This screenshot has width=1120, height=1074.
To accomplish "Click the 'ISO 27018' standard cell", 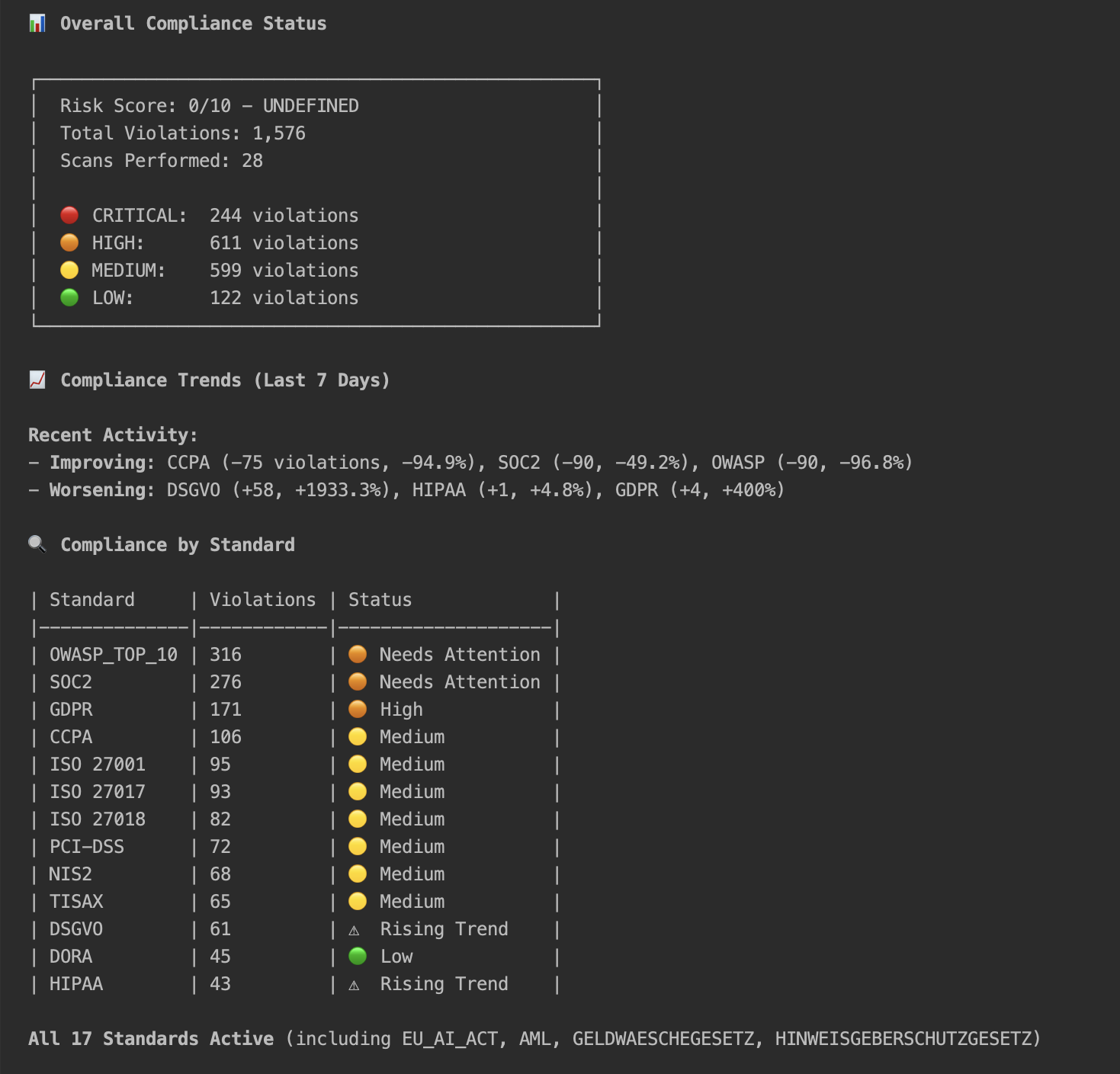I will [98, 819].
